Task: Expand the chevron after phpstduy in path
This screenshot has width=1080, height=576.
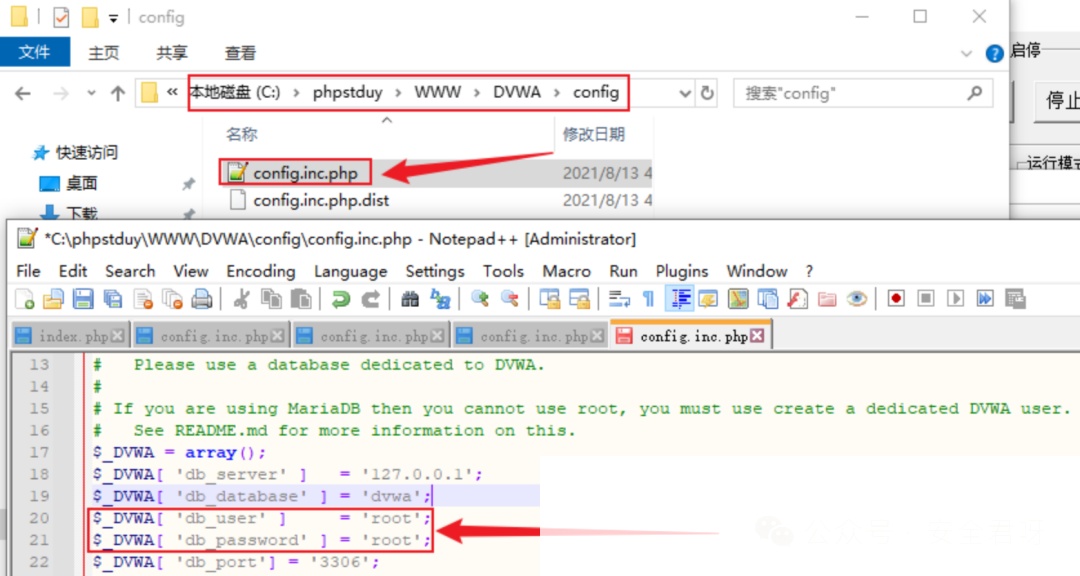Action: (x=398, y=93)
